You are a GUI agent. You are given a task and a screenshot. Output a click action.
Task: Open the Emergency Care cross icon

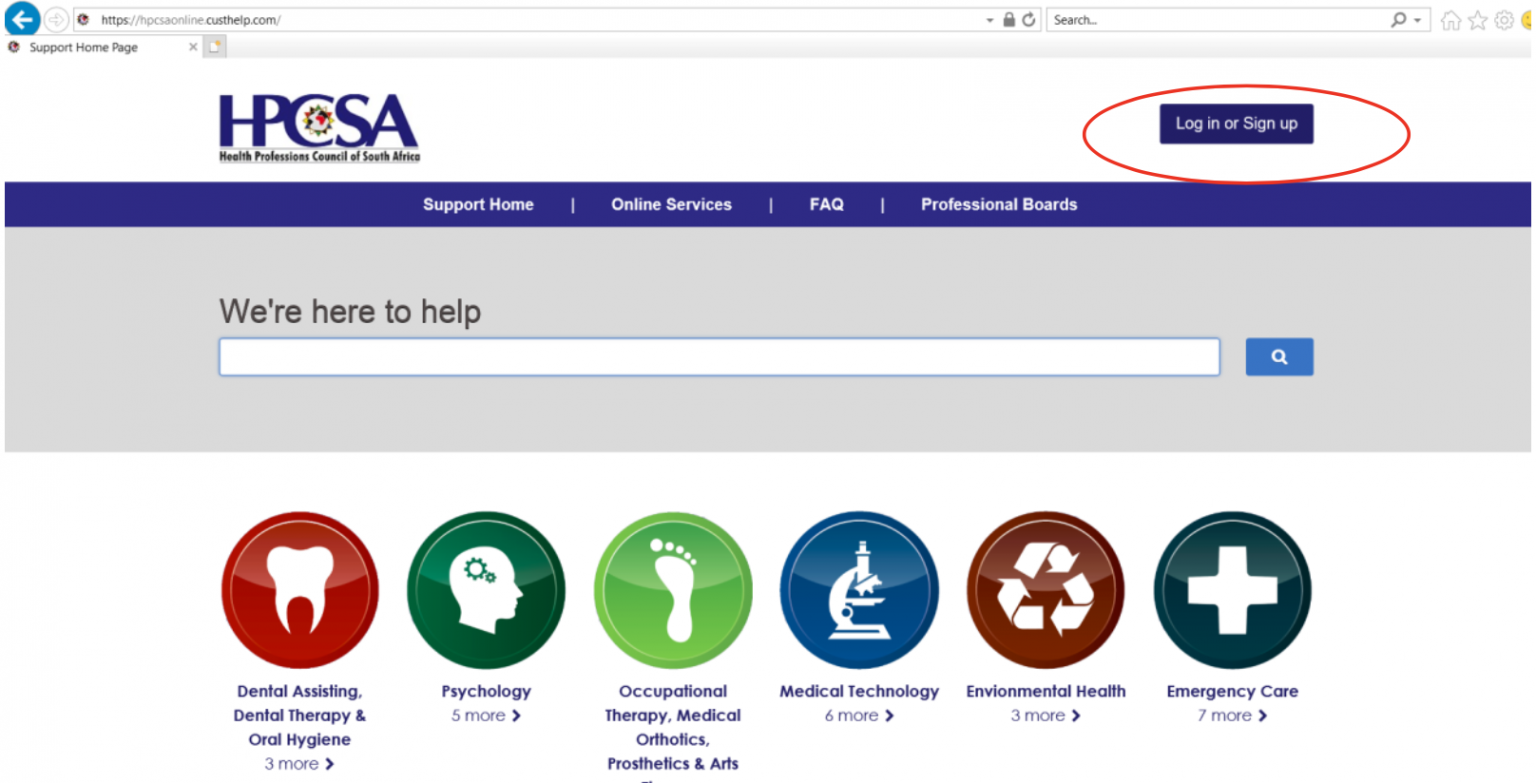coord(1231,590)
